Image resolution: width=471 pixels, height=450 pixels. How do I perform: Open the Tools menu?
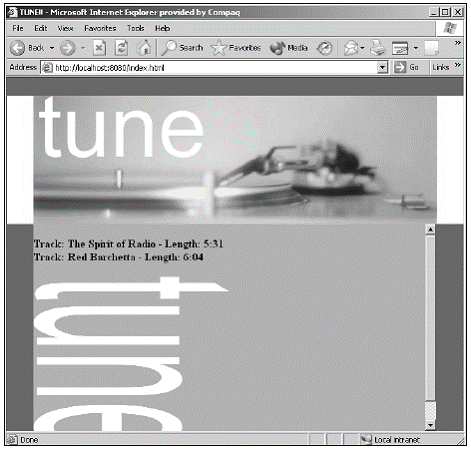point(135,29)
